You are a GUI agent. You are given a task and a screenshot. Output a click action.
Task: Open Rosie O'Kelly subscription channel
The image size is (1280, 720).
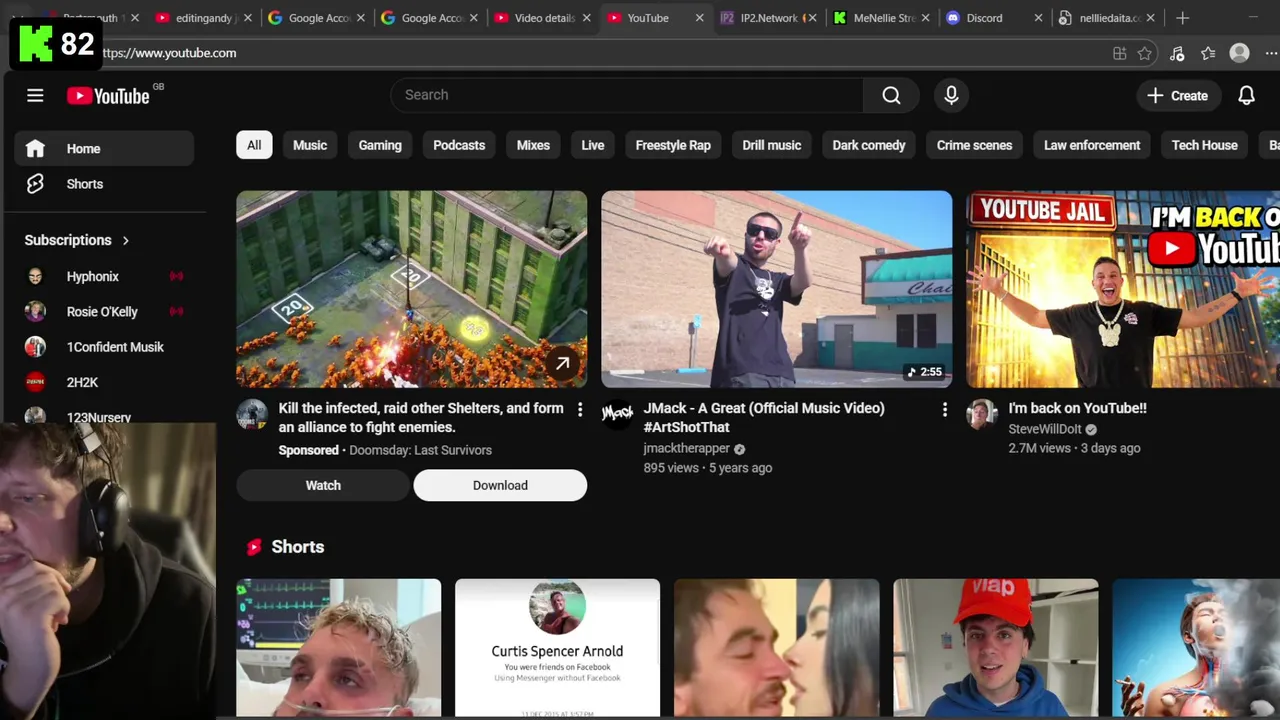click(x=104, y=312)
